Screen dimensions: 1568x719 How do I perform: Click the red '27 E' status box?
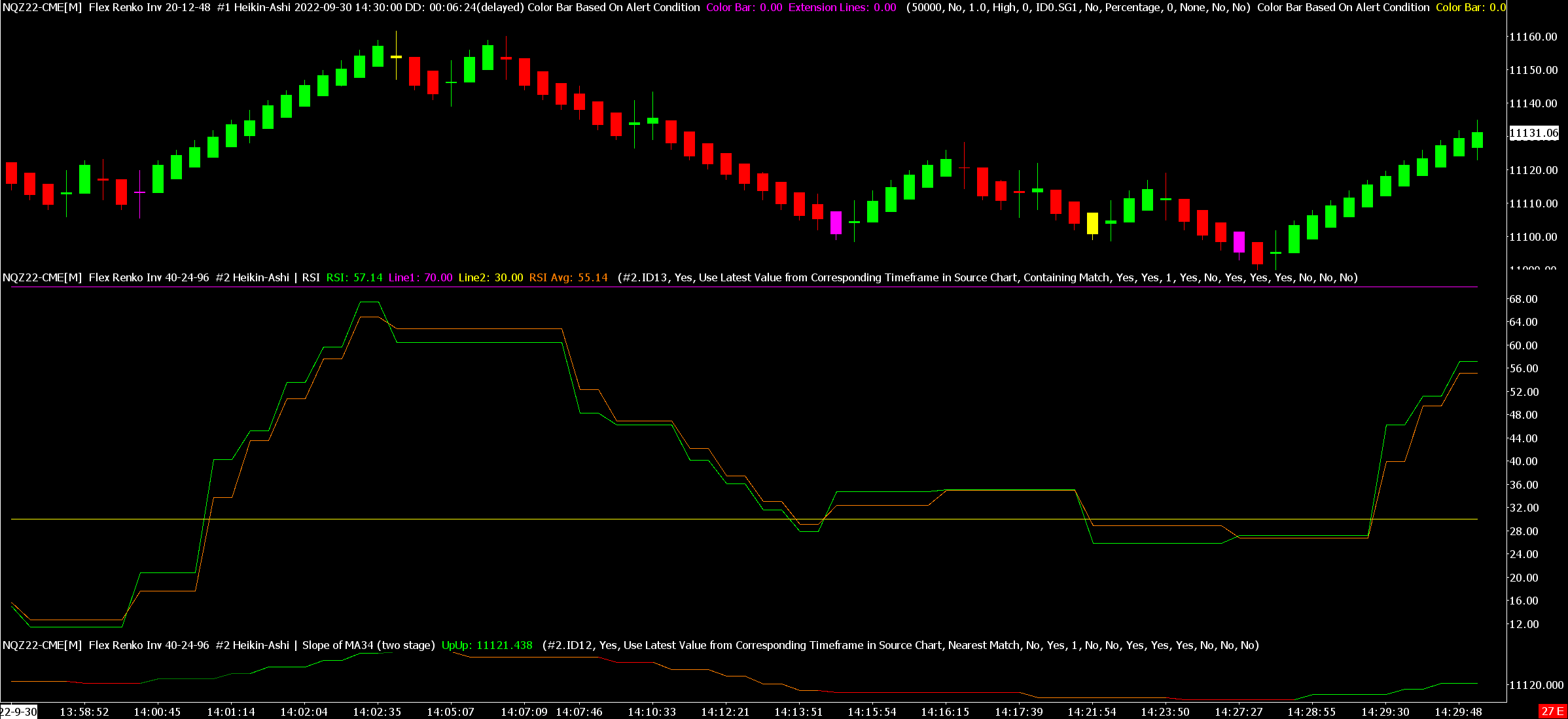tap(1552, 711)
